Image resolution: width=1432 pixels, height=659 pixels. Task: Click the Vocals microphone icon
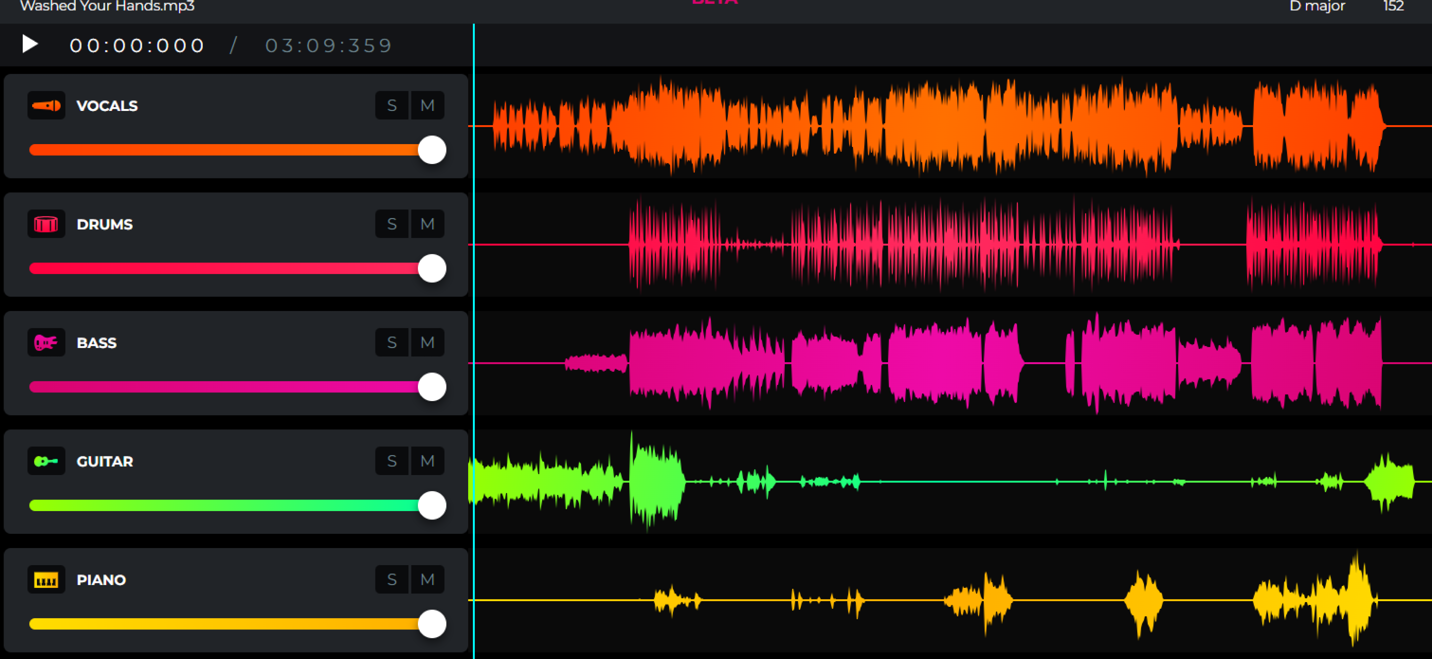pos(46,106)
